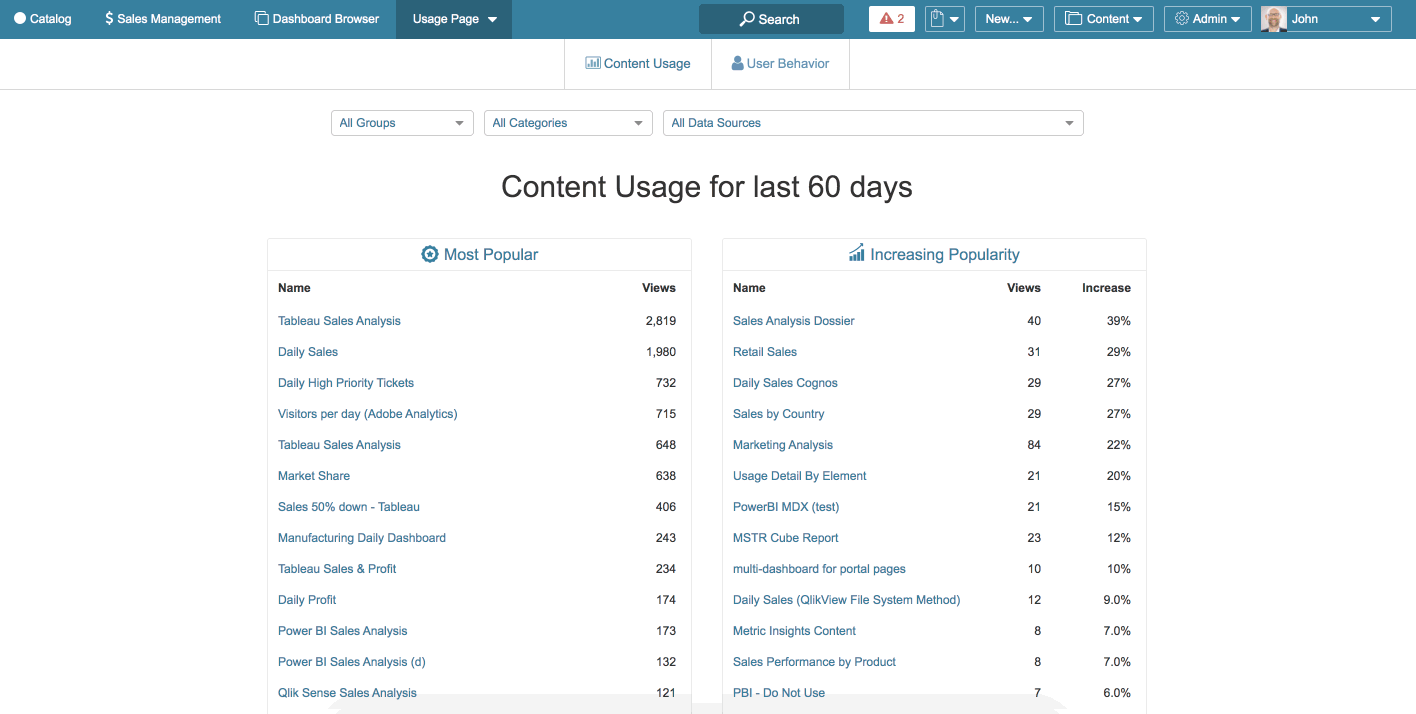
Task: Open Metric Insights Content
Action: (x=795, y=631)
